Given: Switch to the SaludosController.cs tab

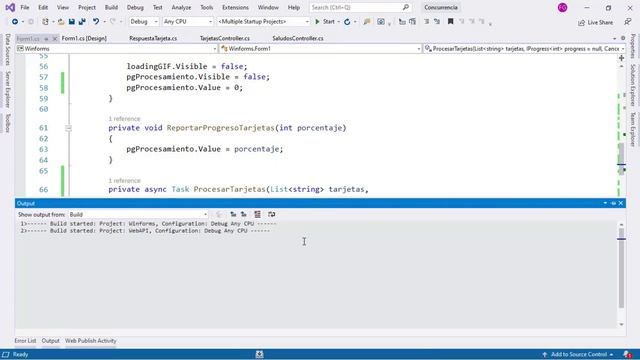Looking at the screenshot, I should (x=298, y=38).
